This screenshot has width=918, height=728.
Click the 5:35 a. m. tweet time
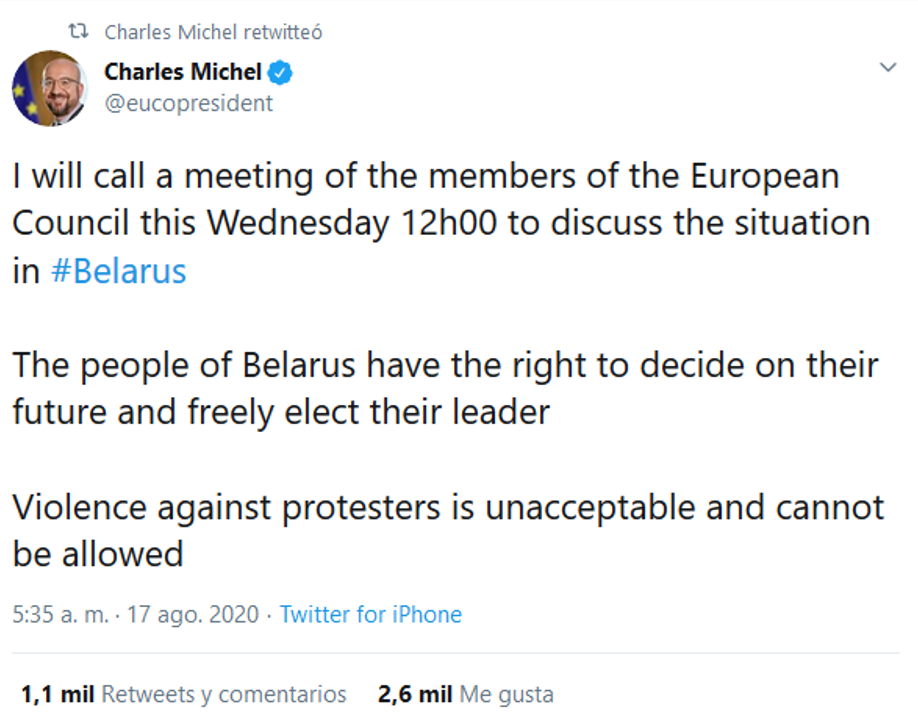click(x=60, y=614)
